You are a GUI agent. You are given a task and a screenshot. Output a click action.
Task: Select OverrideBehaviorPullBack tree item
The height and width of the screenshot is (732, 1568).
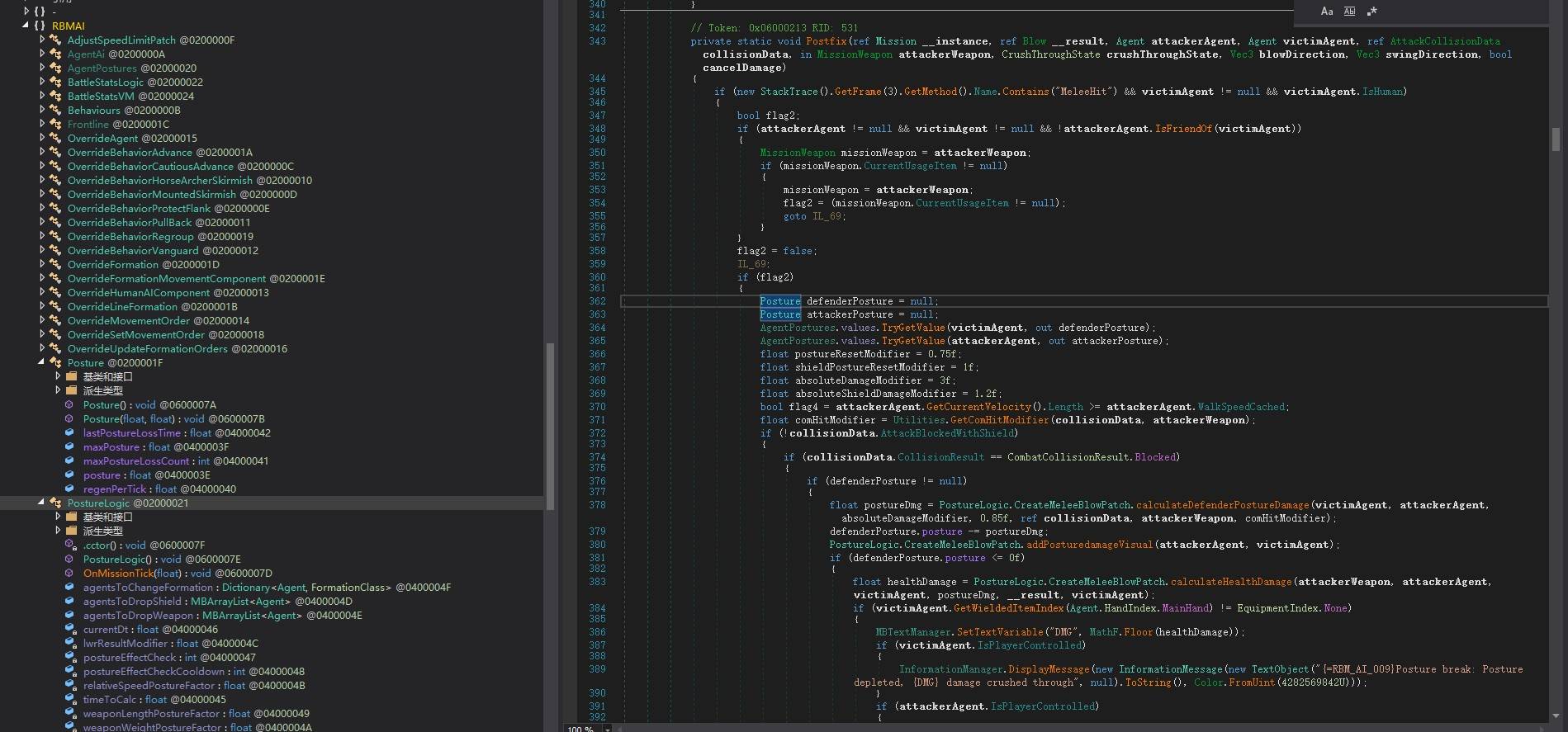159,222
